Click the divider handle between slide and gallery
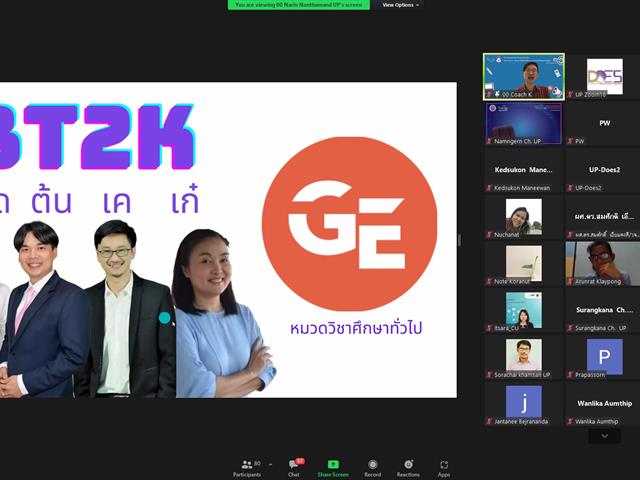 pos(460,240)
